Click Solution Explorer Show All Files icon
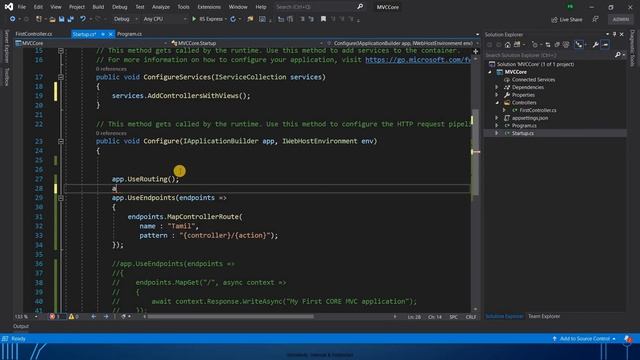Viewport: 640px width, 360px height. click(566, 45)
